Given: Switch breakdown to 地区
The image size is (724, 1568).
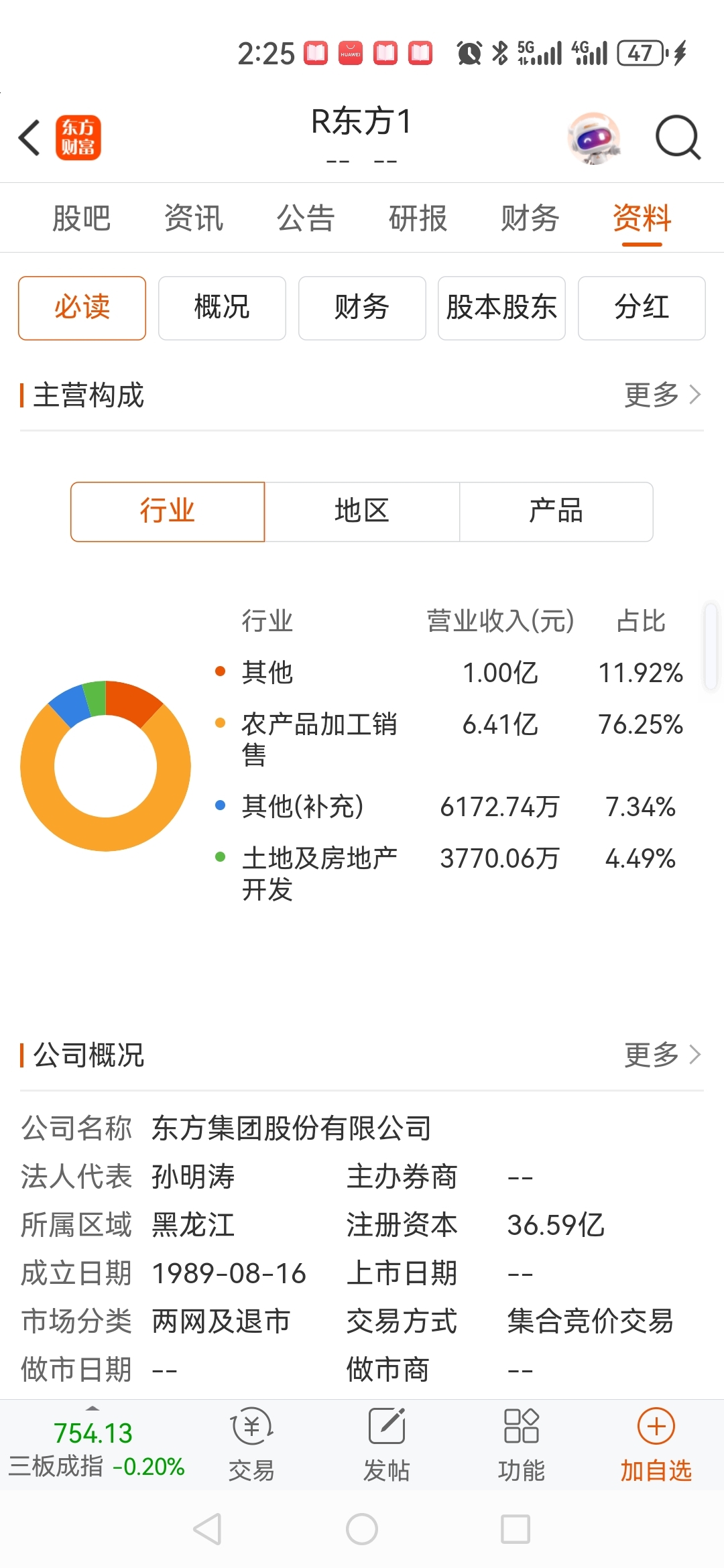Looking at the screenshot, I should (362, 511).
